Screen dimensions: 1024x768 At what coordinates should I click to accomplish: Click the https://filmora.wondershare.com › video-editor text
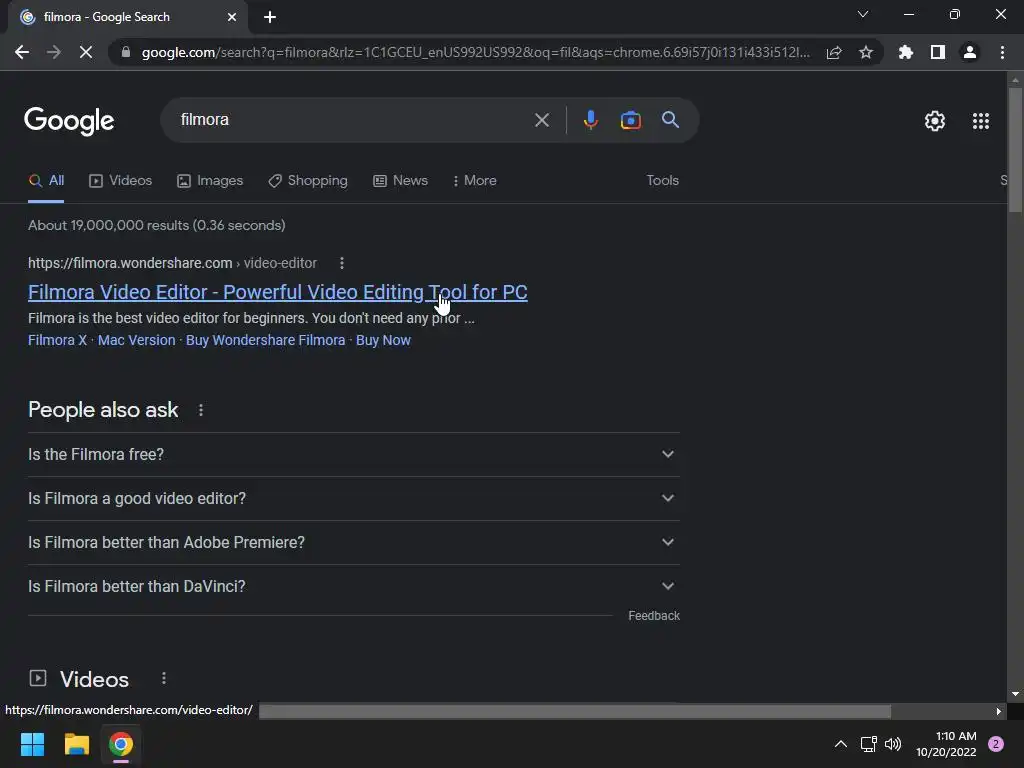tap(172, 263)
